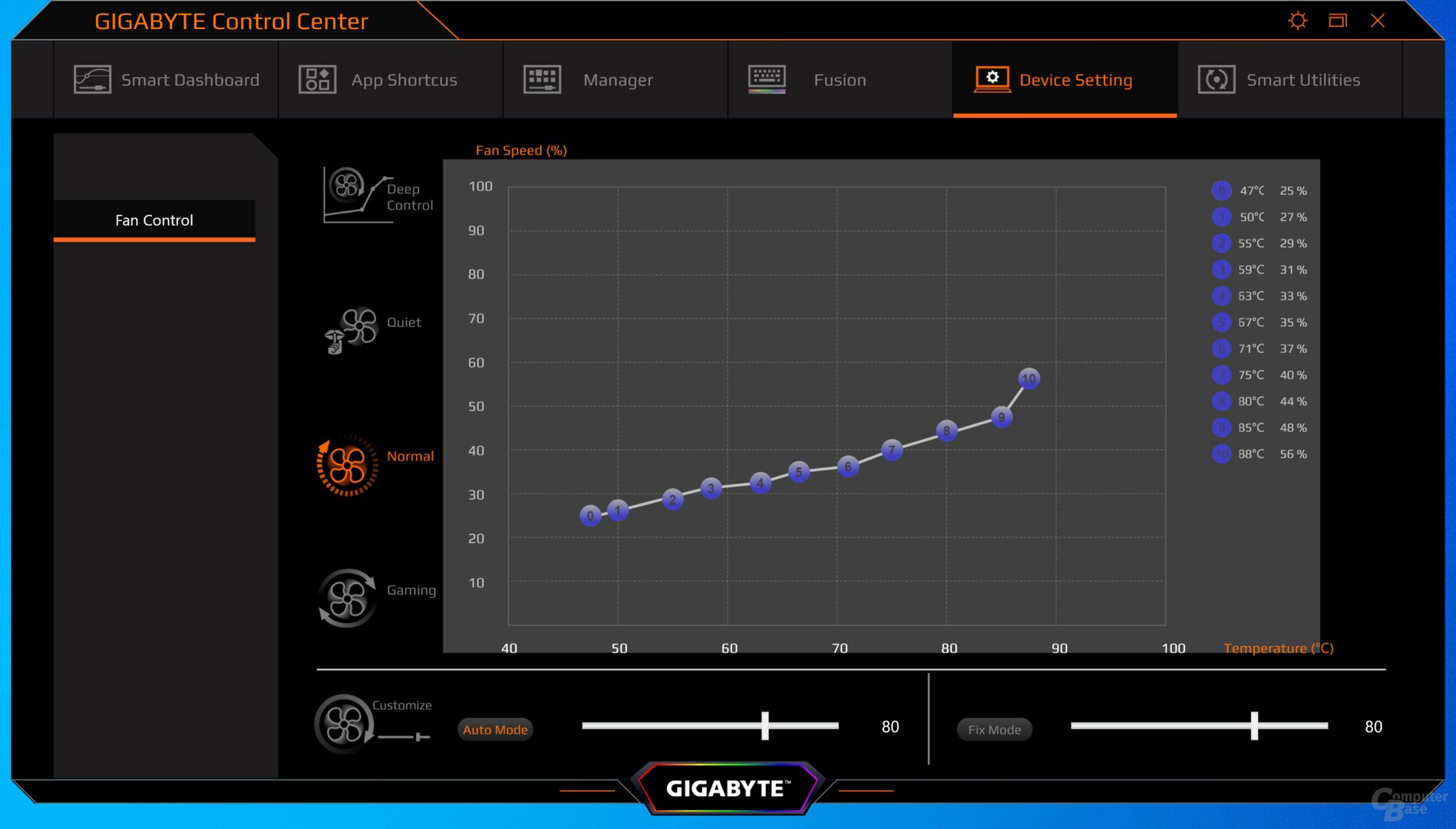Viewport: 1456px width, 829px height.
Task: Enable Auto Mode
Action: pos(495,729)
